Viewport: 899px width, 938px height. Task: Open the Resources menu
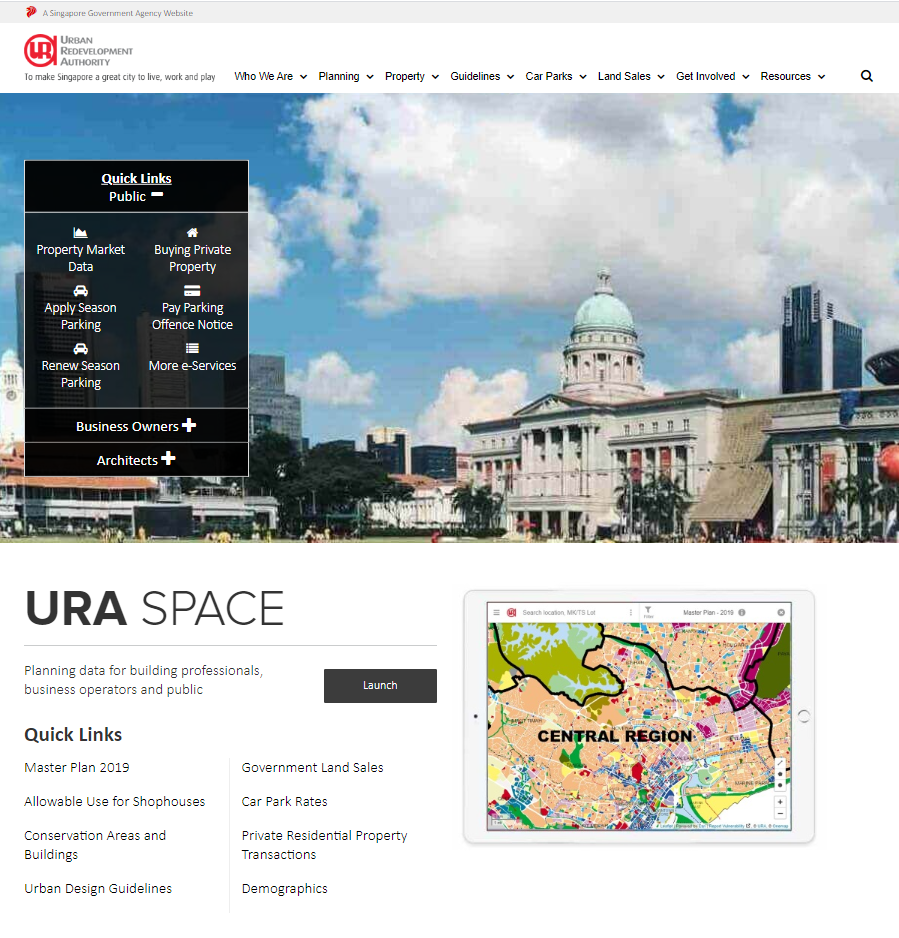pyautogui.click(x=793, y=77)
